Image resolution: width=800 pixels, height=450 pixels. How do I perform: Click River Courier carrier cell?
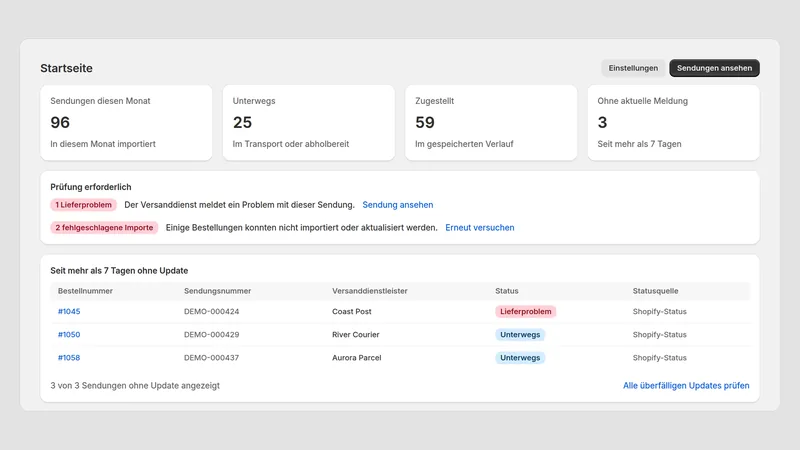(x=356, y=335)
